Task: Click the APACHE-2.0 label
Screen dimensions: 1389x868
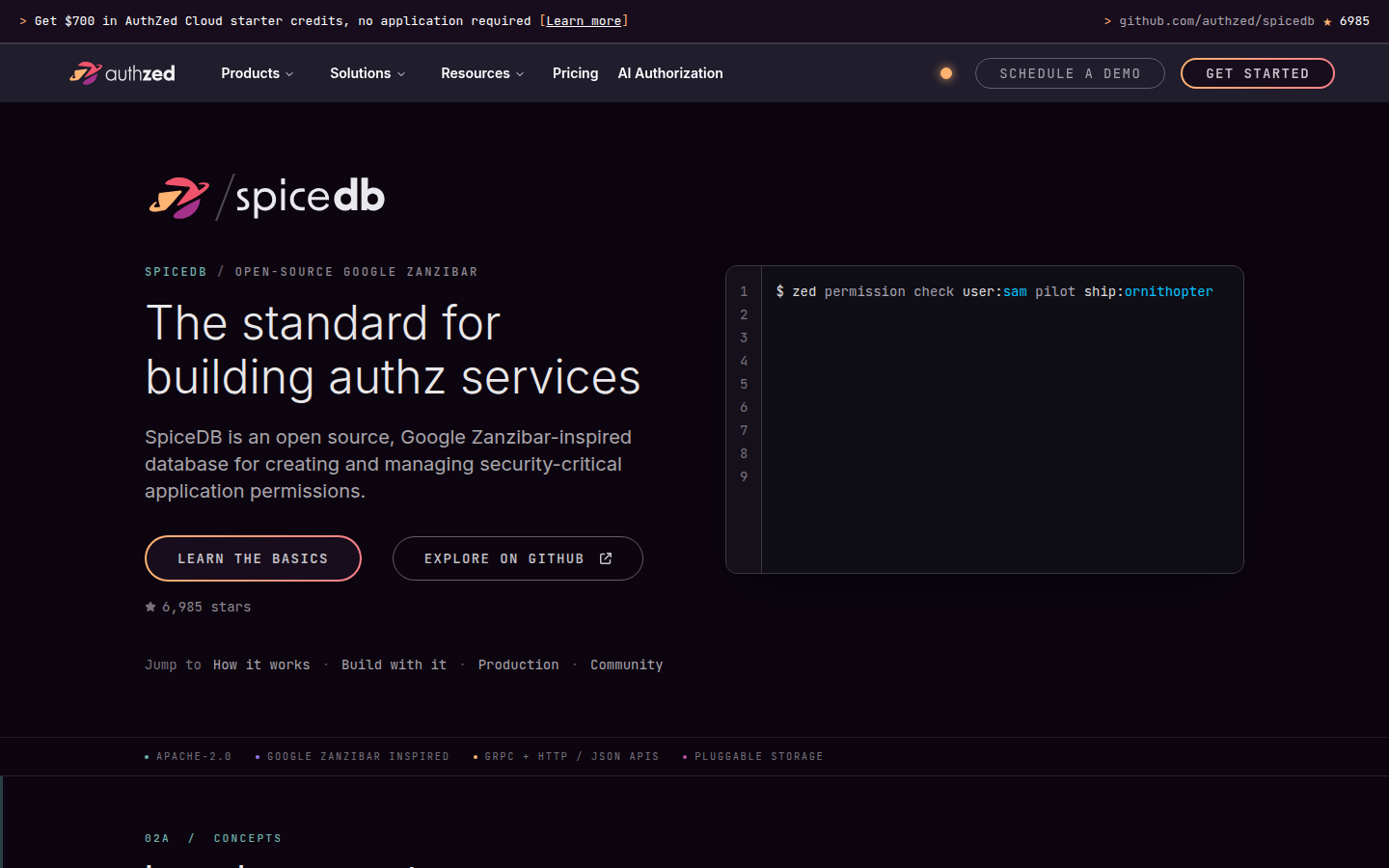Action: pyautogui.click(x=194, y=757)
